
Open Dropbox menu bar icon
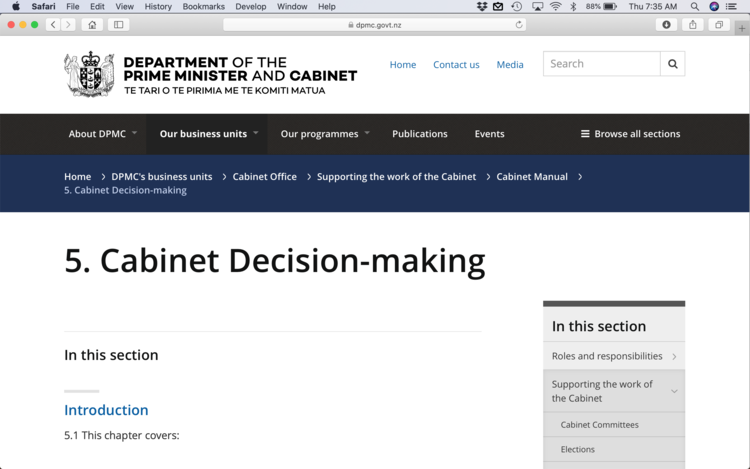click(x=482, y=7)
